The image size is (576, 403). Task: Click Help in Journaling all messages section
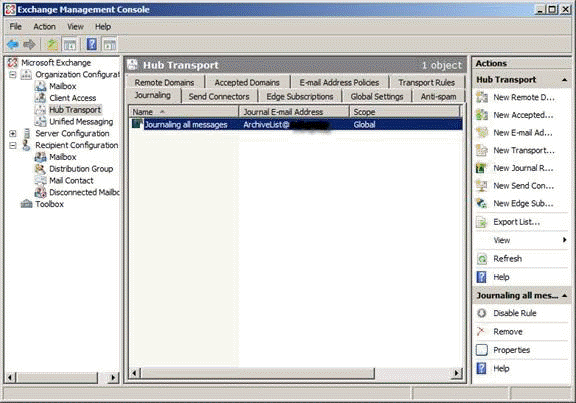(501, 368)
